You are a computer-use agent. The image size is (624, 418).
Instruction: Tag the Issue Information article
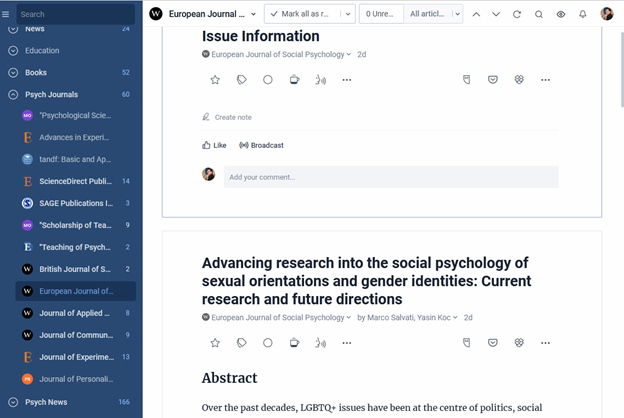click(x=242, y=80)
